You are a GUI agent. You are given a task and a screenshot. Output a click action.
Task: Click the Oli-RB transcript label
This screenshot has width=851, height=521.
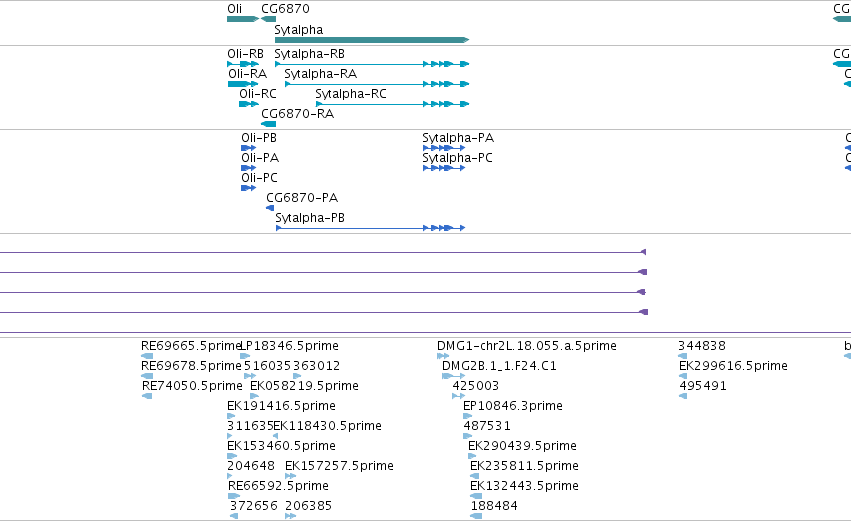pos(245,54)
